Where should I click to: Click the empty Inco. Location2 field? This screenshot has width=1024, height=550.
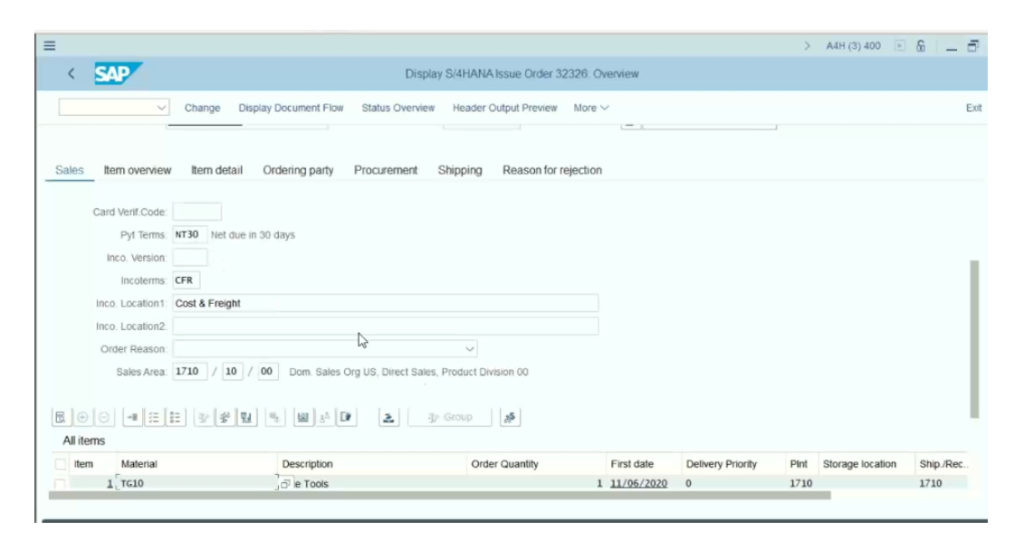[385, 326]
